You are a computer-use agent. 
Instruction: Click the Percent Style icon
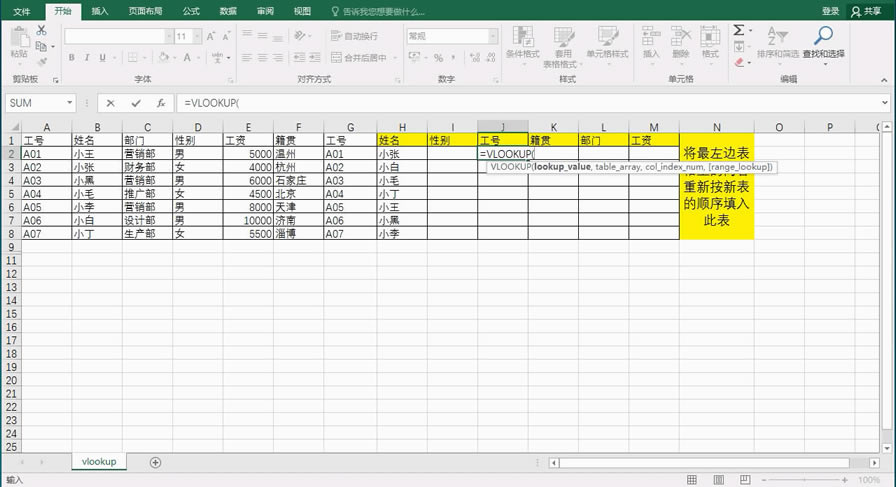pyautogui.click(x=438, y=58)
